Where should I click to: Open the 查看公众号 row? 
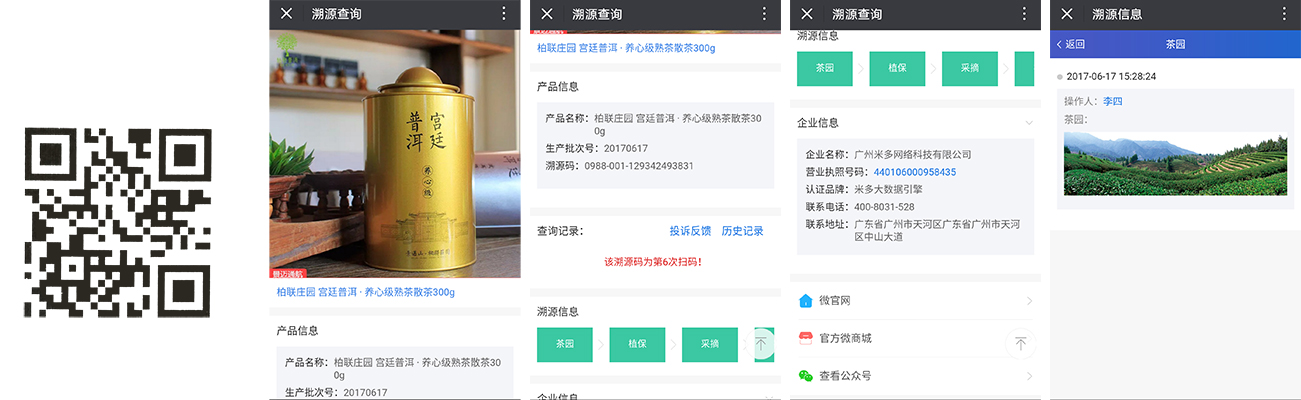click(x=915, y=376)
